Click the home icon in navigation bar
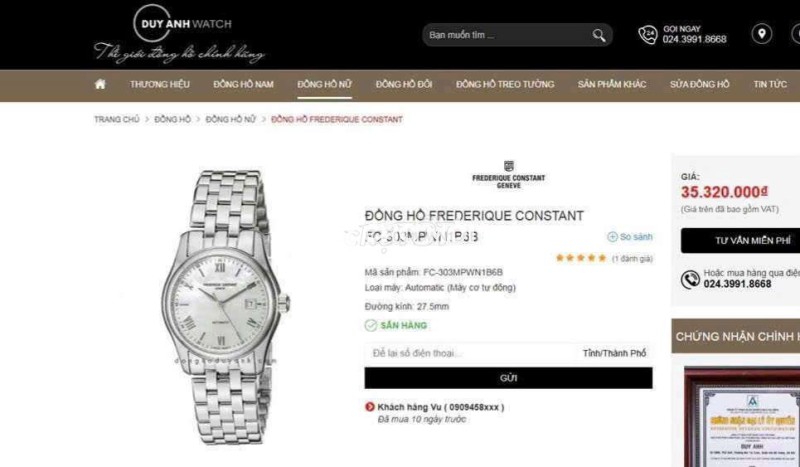800x467 pixels. (100, 84)
